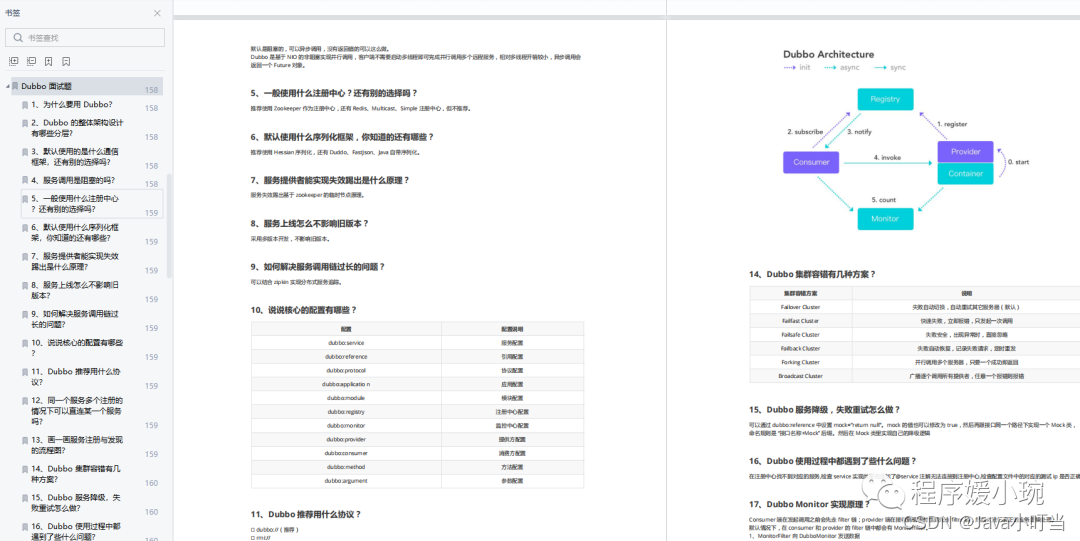Image resolution: width=1080 pixels, height=541 pixels.
Task: Click the Failsafe Cluster table cell
Action: [800, 334]
